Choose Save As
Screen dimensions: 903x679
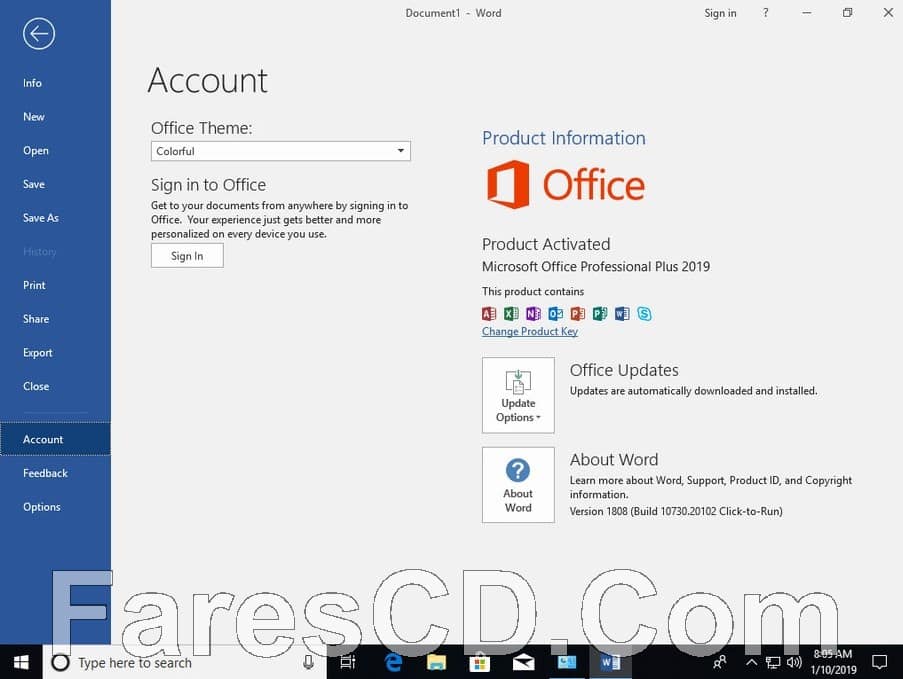click(x=40, y=218)
